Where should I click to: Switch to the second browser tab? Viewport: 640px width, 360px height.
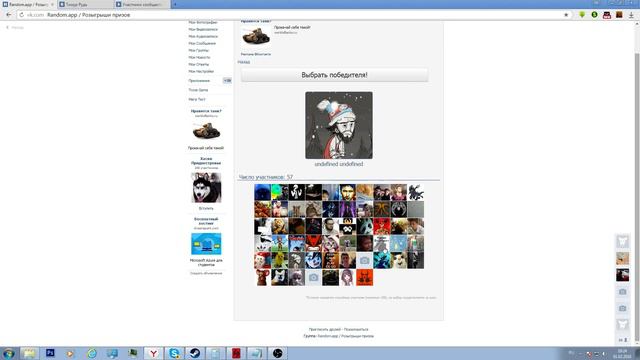[x=85, y=4]
